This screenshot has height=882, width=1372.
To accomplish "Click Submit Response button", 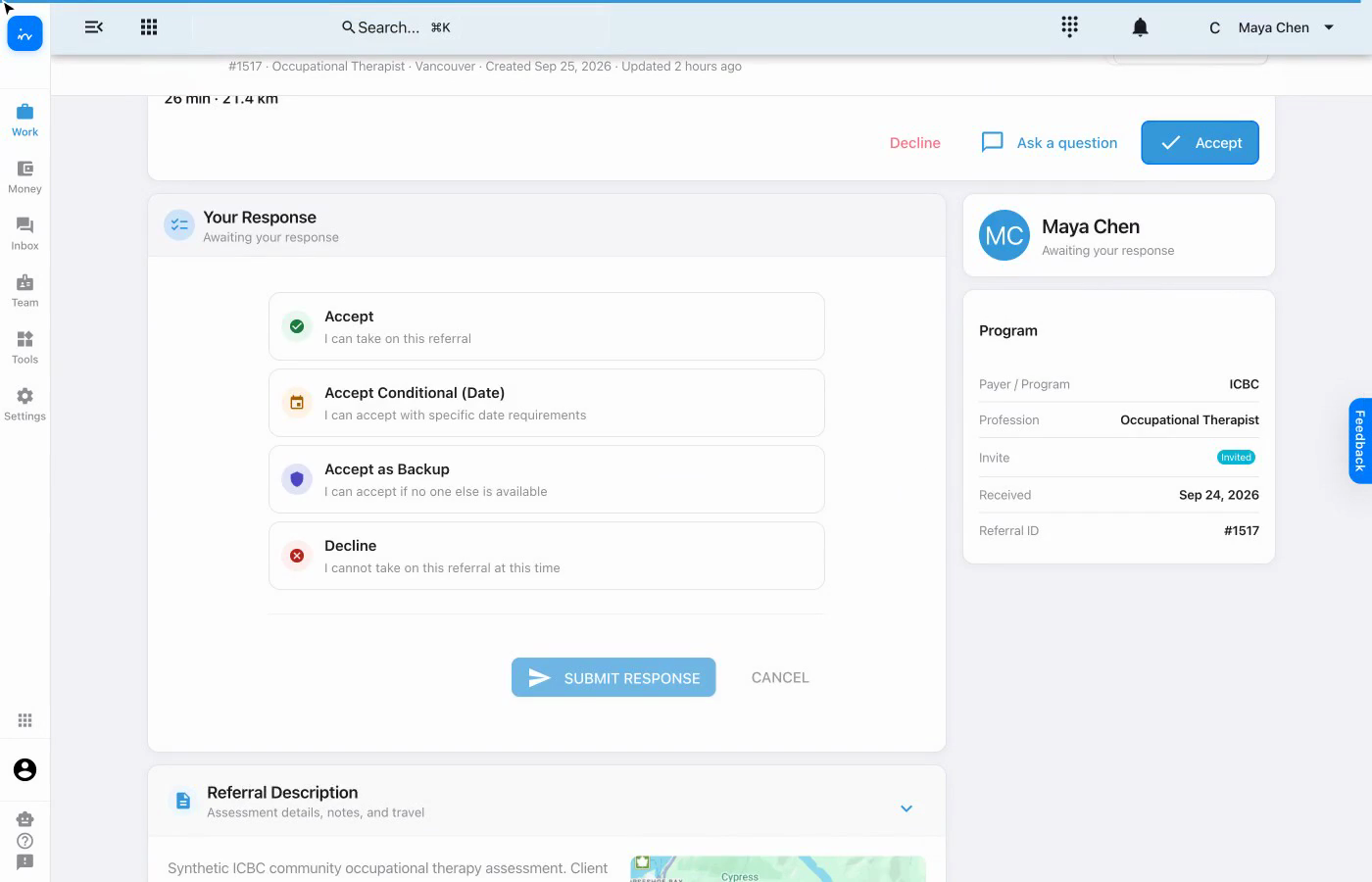I will coord(613,677).
